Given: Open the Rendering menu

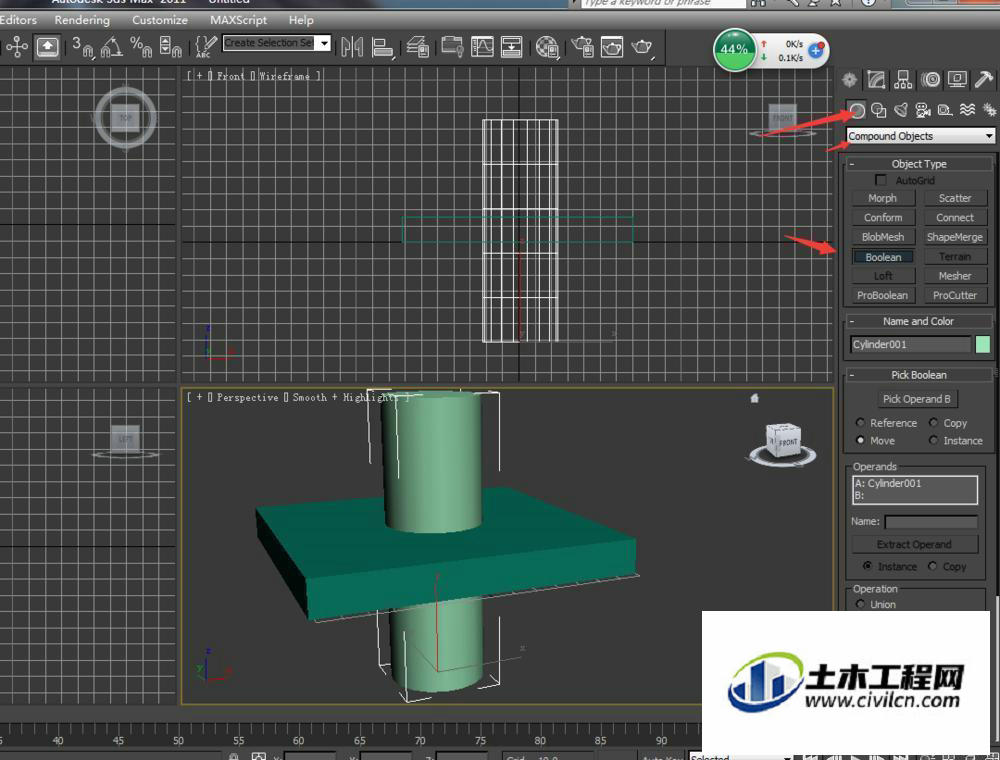Looking at the screenshot, I should [82, 20].
